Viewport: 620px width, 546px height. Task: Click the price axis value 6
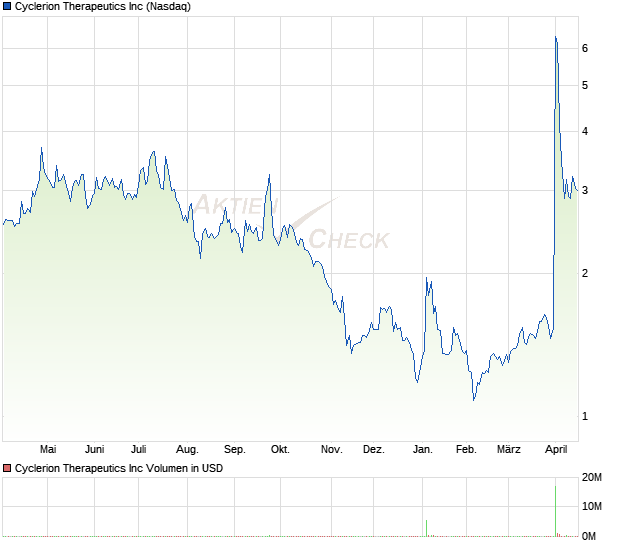[585, 48]
